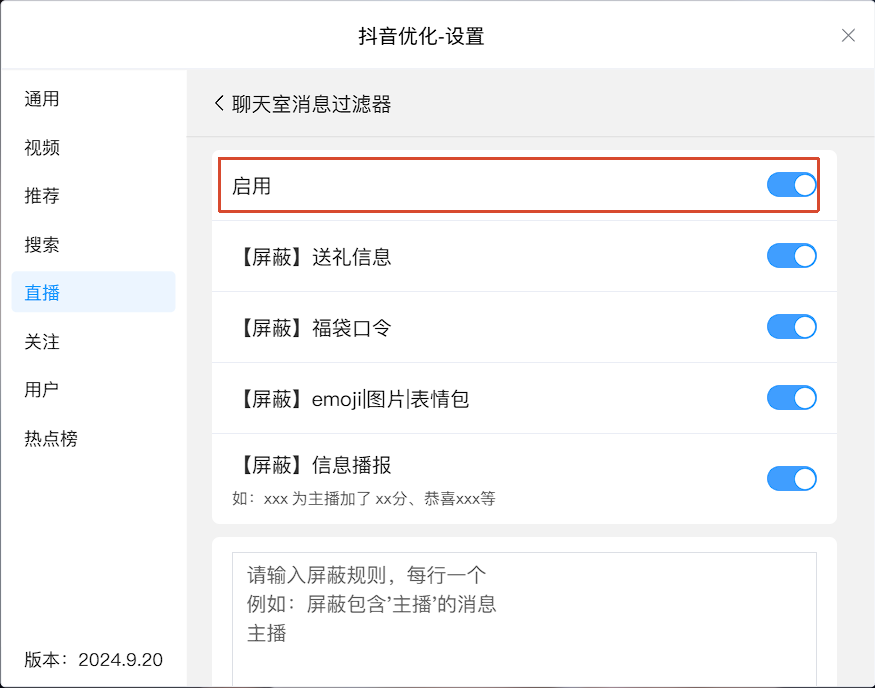Open the 关注 settings section
The width and height of the screenshot is (875, 688).
coord(93,341)
